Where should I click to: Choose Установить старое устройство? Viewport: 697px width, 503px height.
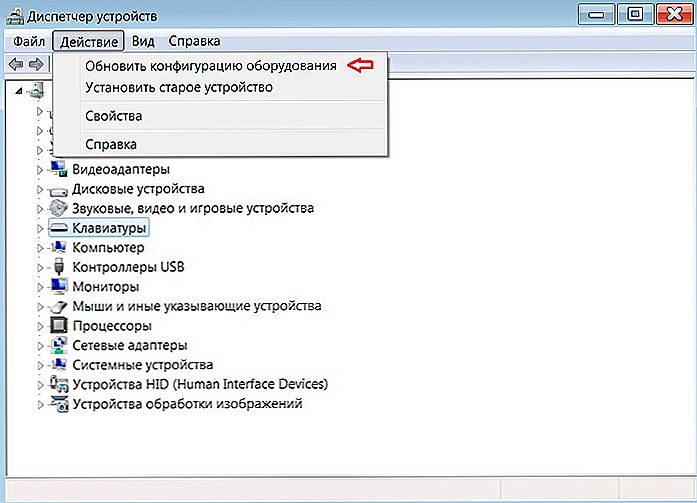[x=220, y=87]
